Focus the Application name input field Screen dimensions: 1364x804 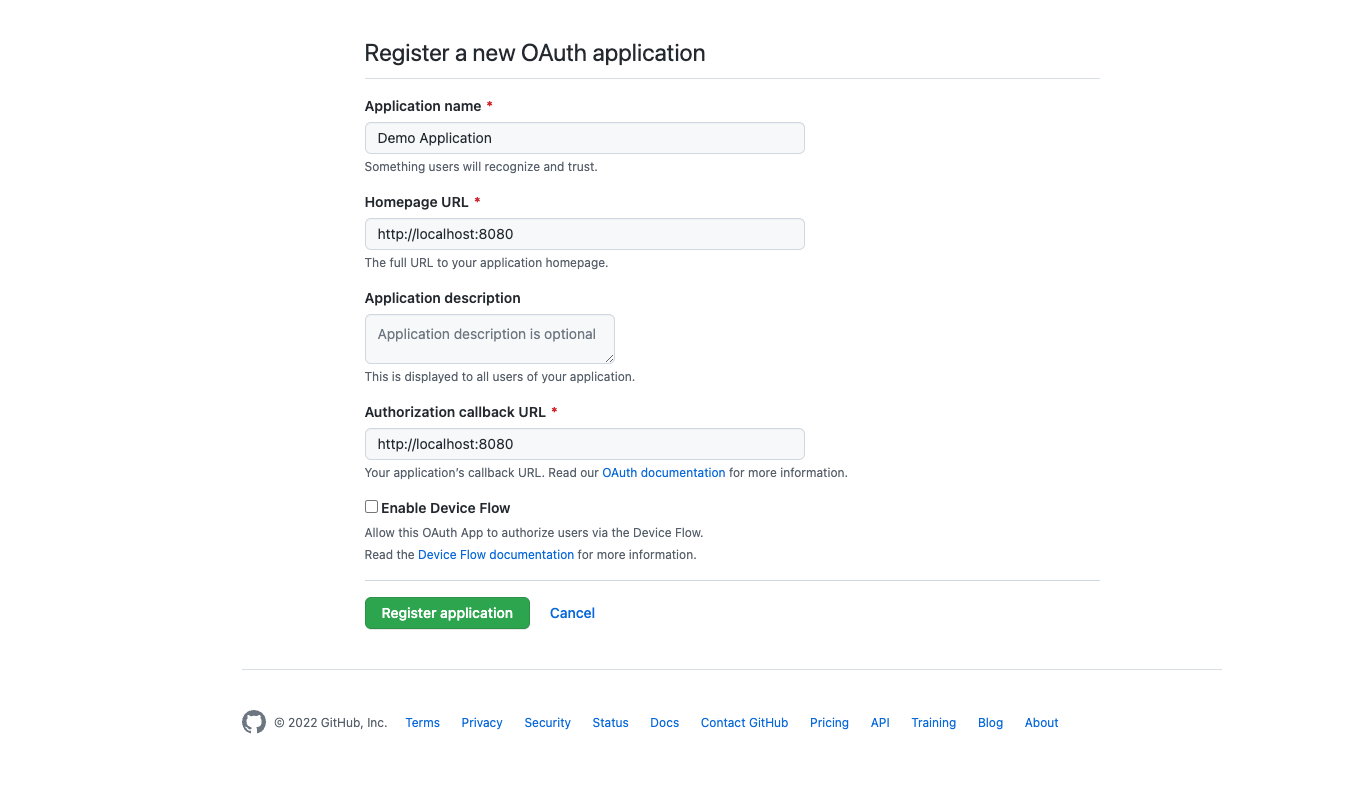click(584, 138)
